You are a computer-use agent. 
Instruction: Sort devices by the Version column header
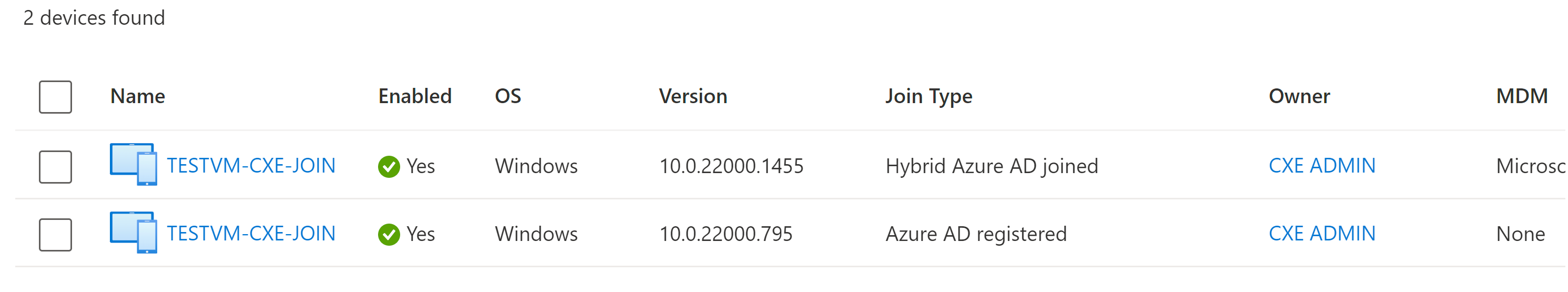tap(694, 96)
